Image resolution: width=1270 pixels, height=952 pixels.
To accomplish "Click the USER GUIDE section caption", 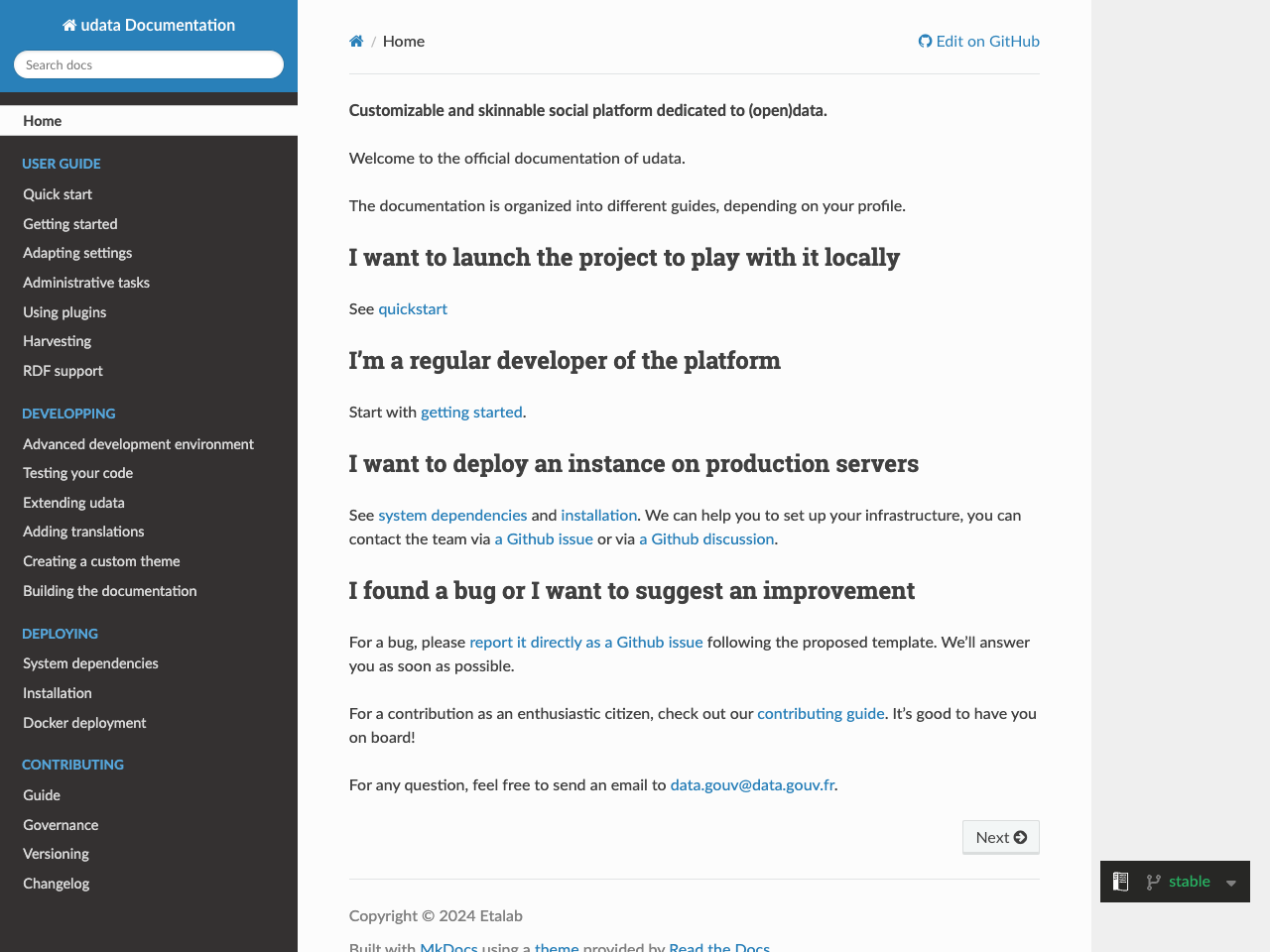I will click(x=62, y=164).
